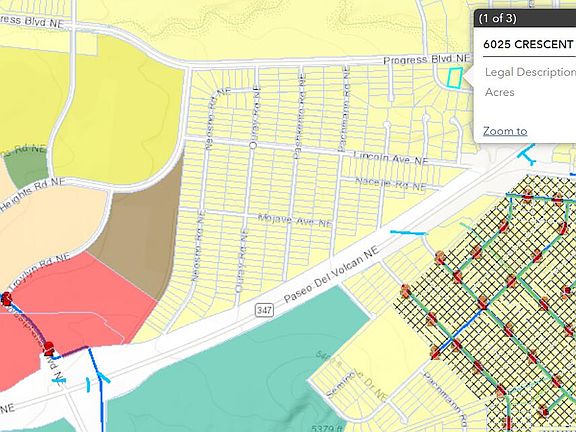Click the leftmost orange marker in the hatched area
The image size is (576, 432).
click(406, 291)
